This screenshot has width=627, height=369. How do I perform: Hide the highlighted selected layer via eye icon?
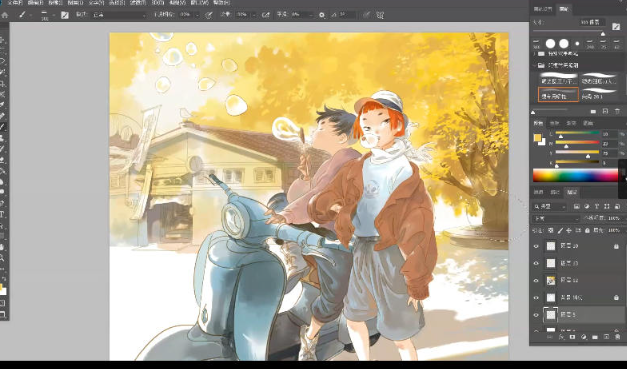click(536, 315)
